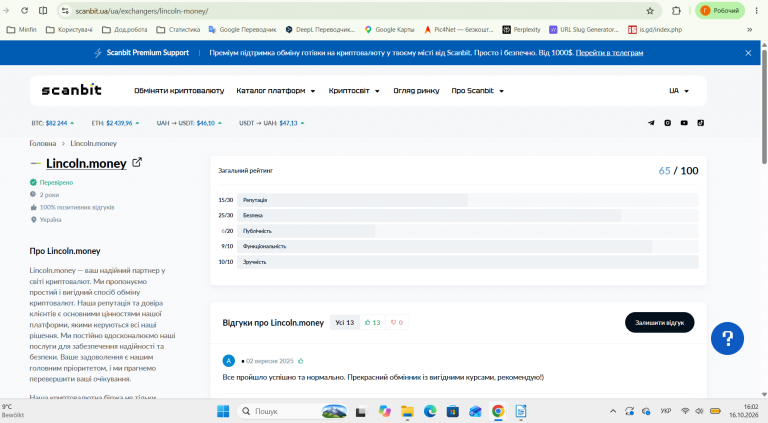Open the TikTok social icon in header
This screenshot has height=423, width=768.
click(x=701, y=123)
